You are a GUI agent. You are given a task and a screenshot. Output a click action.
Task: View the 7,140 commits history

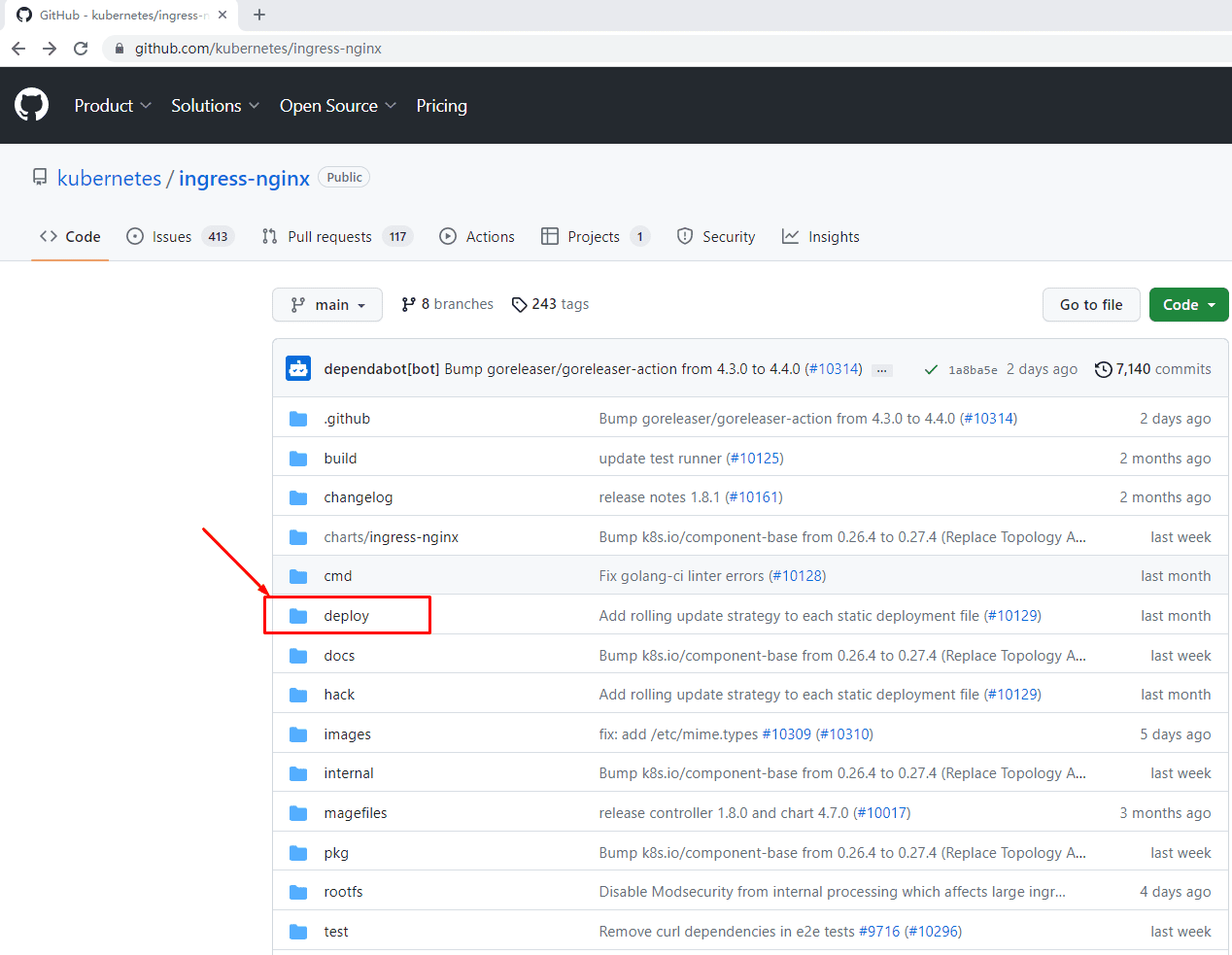(x=1153, y=369)
